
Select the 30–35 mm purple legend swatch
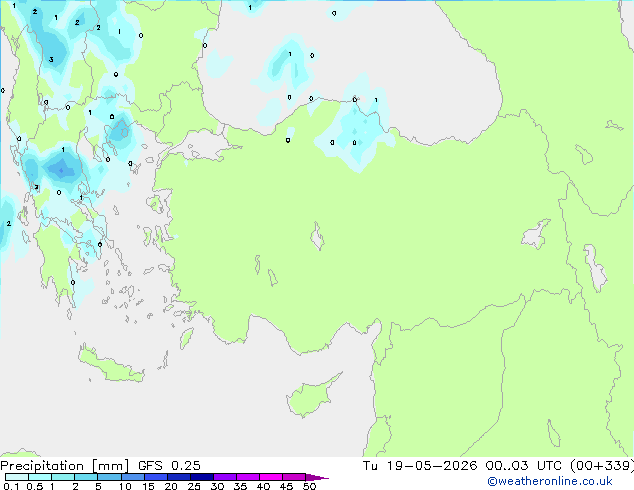pyautogui.click(x=225, y=477)
